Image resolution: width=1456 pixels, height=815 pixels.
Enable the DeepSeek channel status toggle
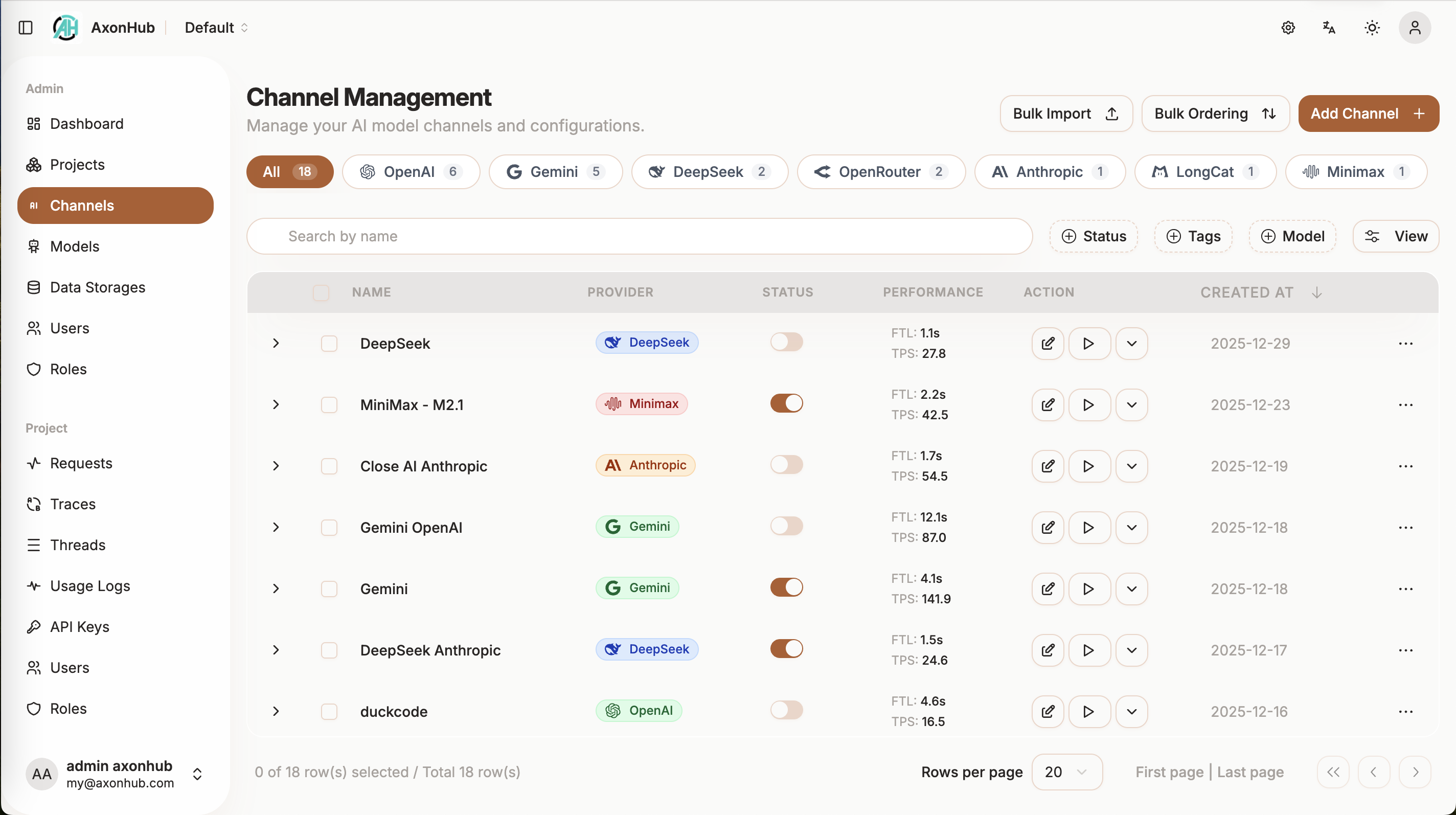tap(786, 342)
